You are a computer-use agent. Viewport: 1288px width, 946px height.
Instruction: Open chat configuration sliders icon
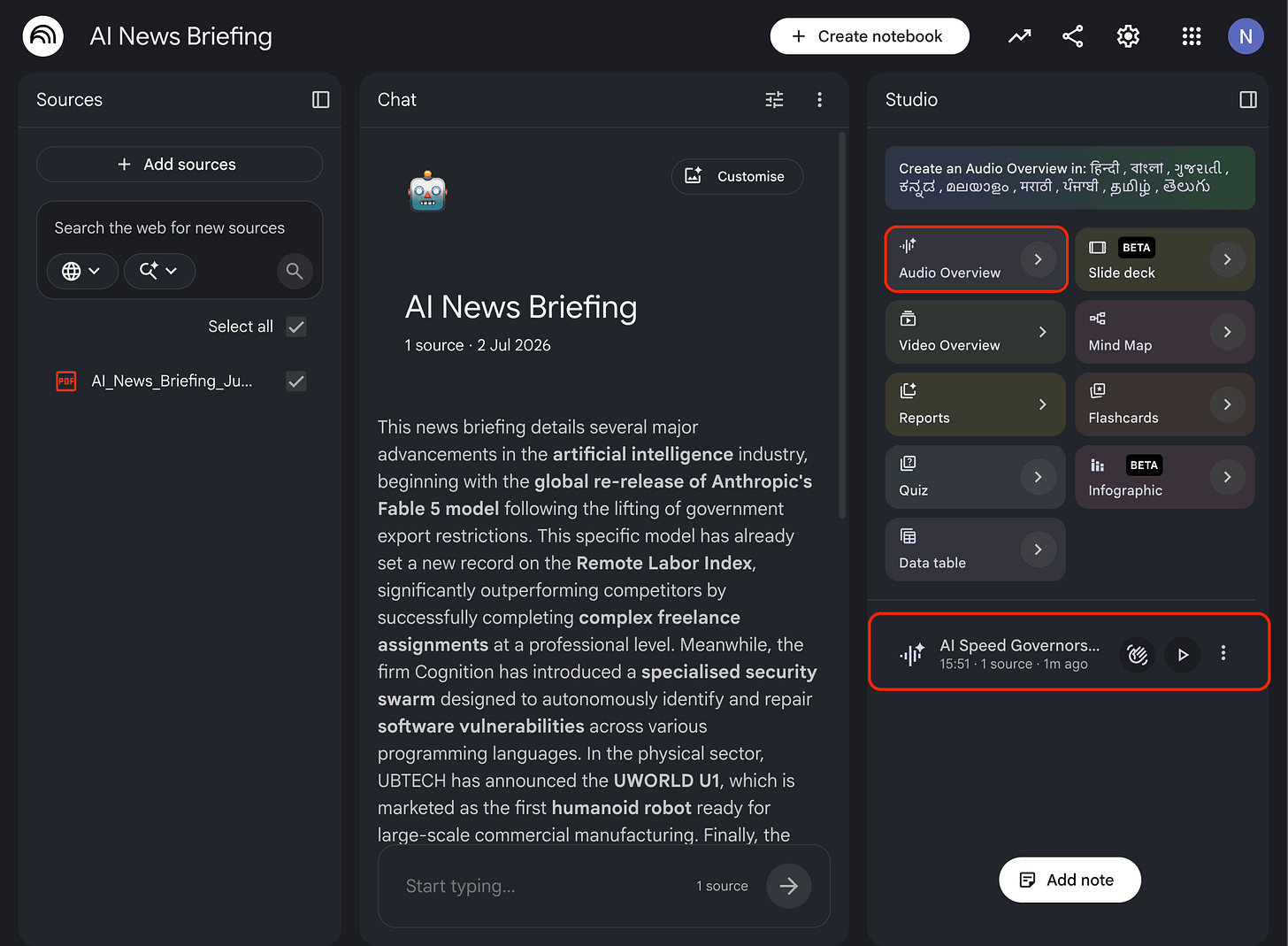774,100
